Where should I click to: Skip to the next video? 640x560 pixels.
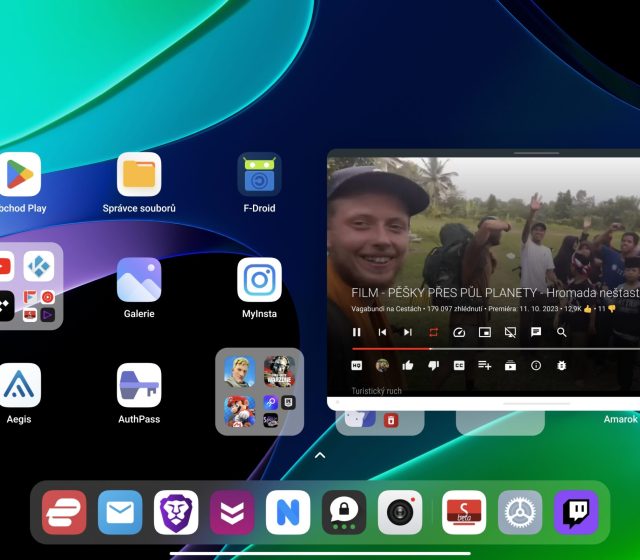(x=408, y=332)
